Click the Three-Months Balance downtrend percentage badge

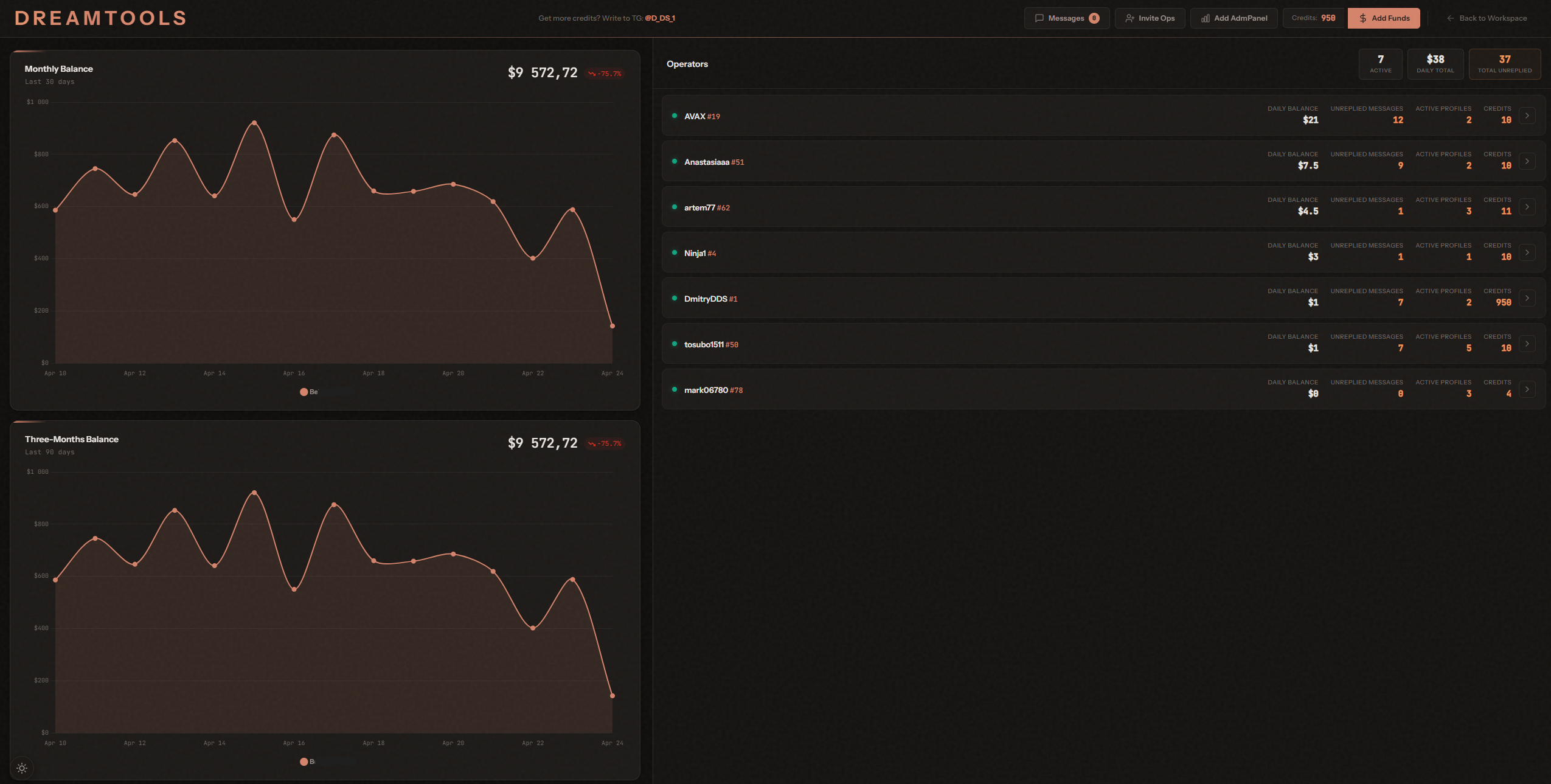pyautogui.click(x=605, y=443)
